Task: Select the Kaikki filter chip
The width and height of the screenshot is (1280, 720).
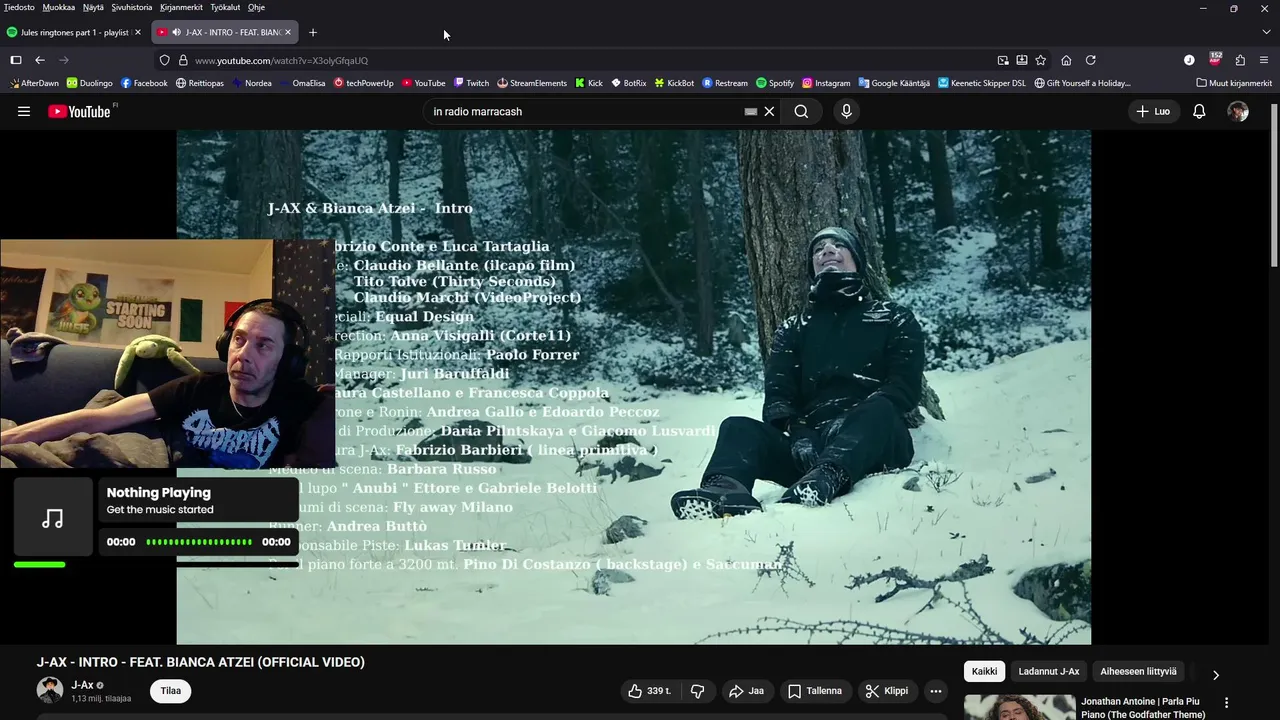Action: pos(985,671)
